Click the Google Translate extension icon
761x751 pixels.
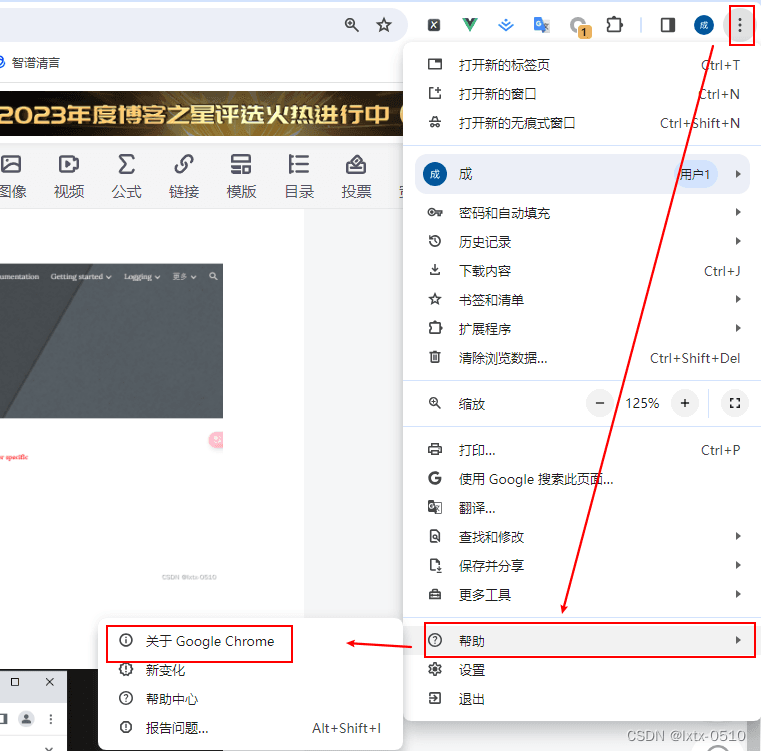point(541,24)
